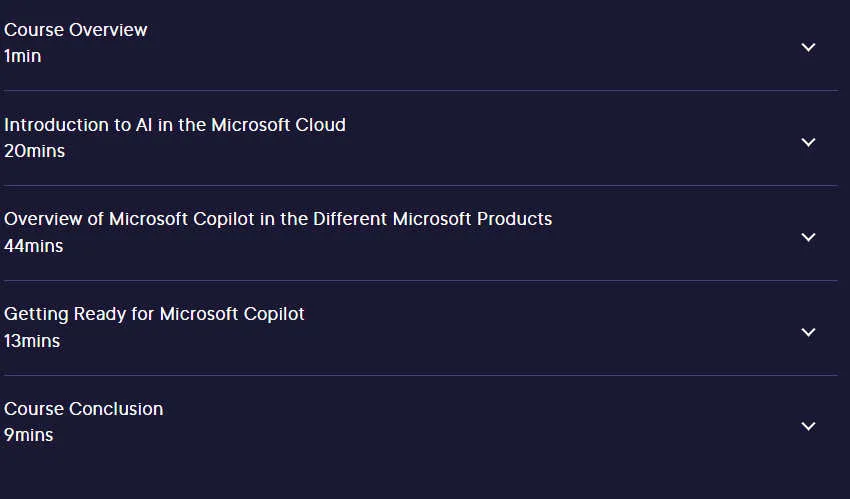Expand chevron for Introduction to AI section
Image resolution: width=850 pixels, height=499 pixels.
pyautogui.click(x=808, y=142)
